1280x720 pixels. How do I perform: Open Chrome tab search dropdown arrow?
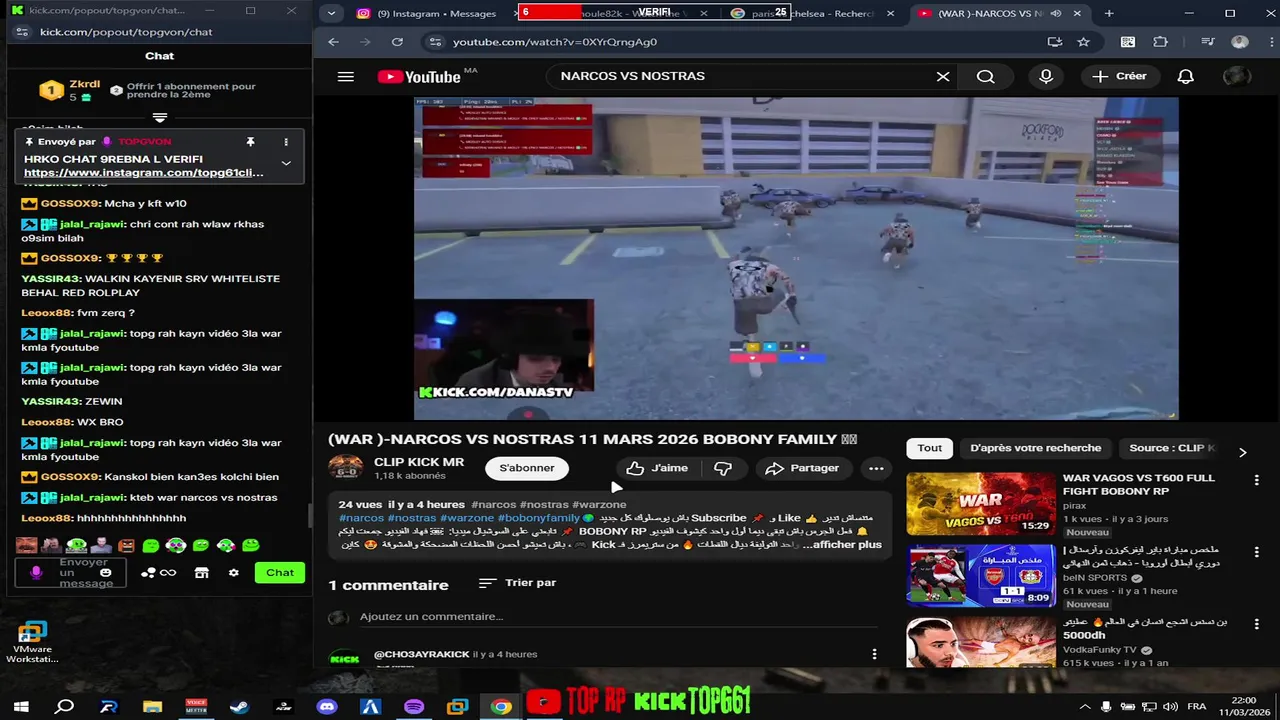point(331,13)
